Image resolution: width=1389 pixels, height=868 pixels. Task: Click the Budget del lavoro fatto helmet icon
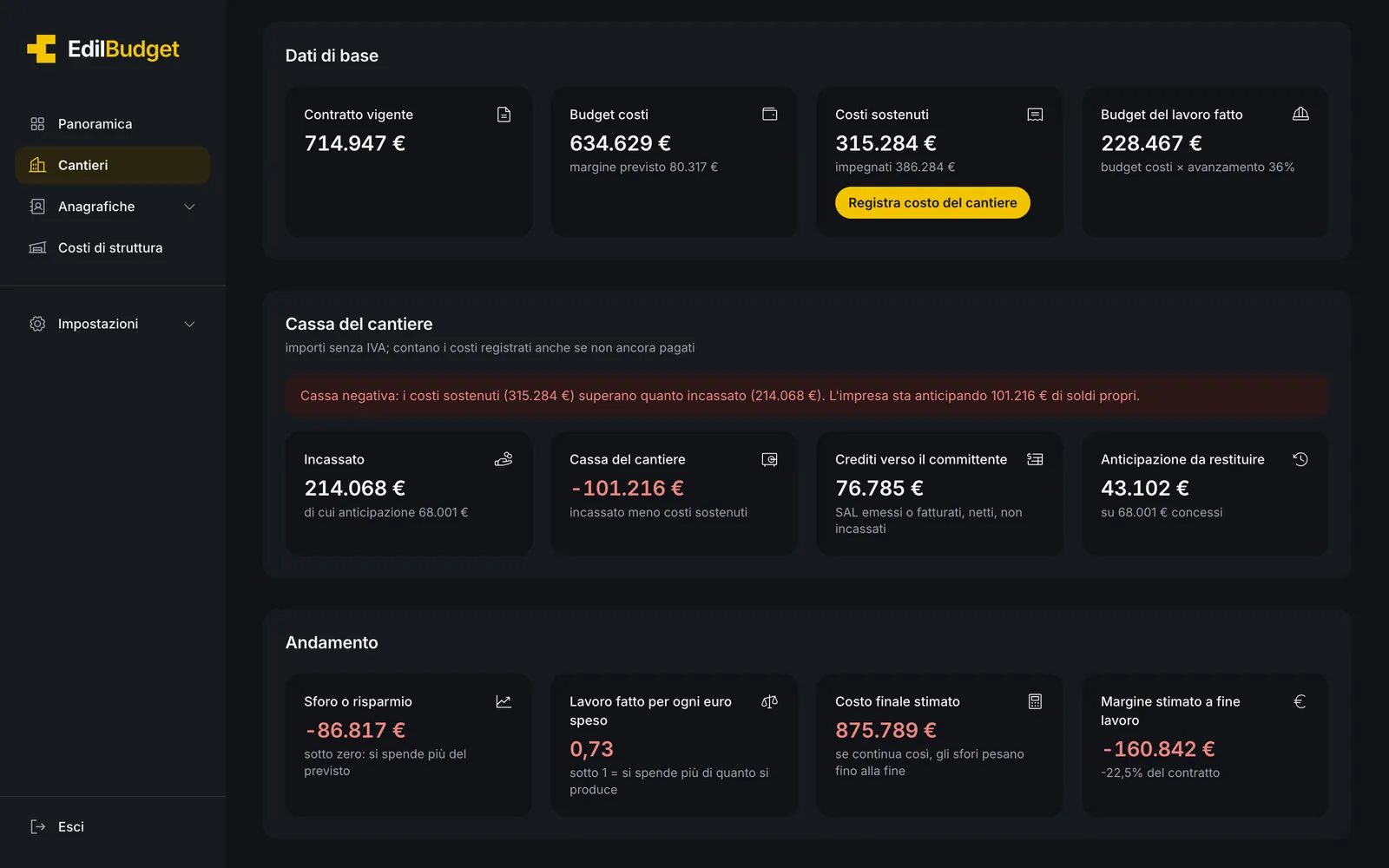(x=1300, y=115)
